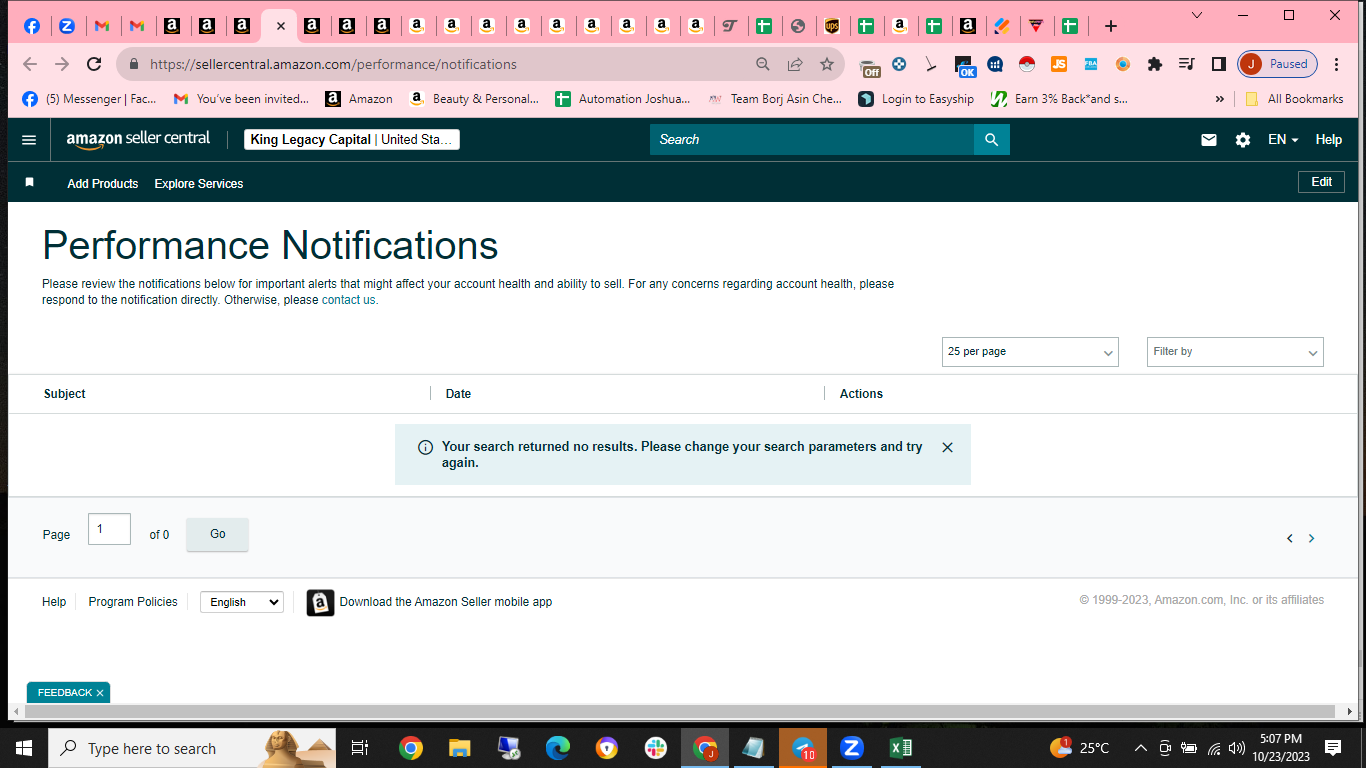
Task: Bookmark this page with the star icon
Action: [827, 64]
